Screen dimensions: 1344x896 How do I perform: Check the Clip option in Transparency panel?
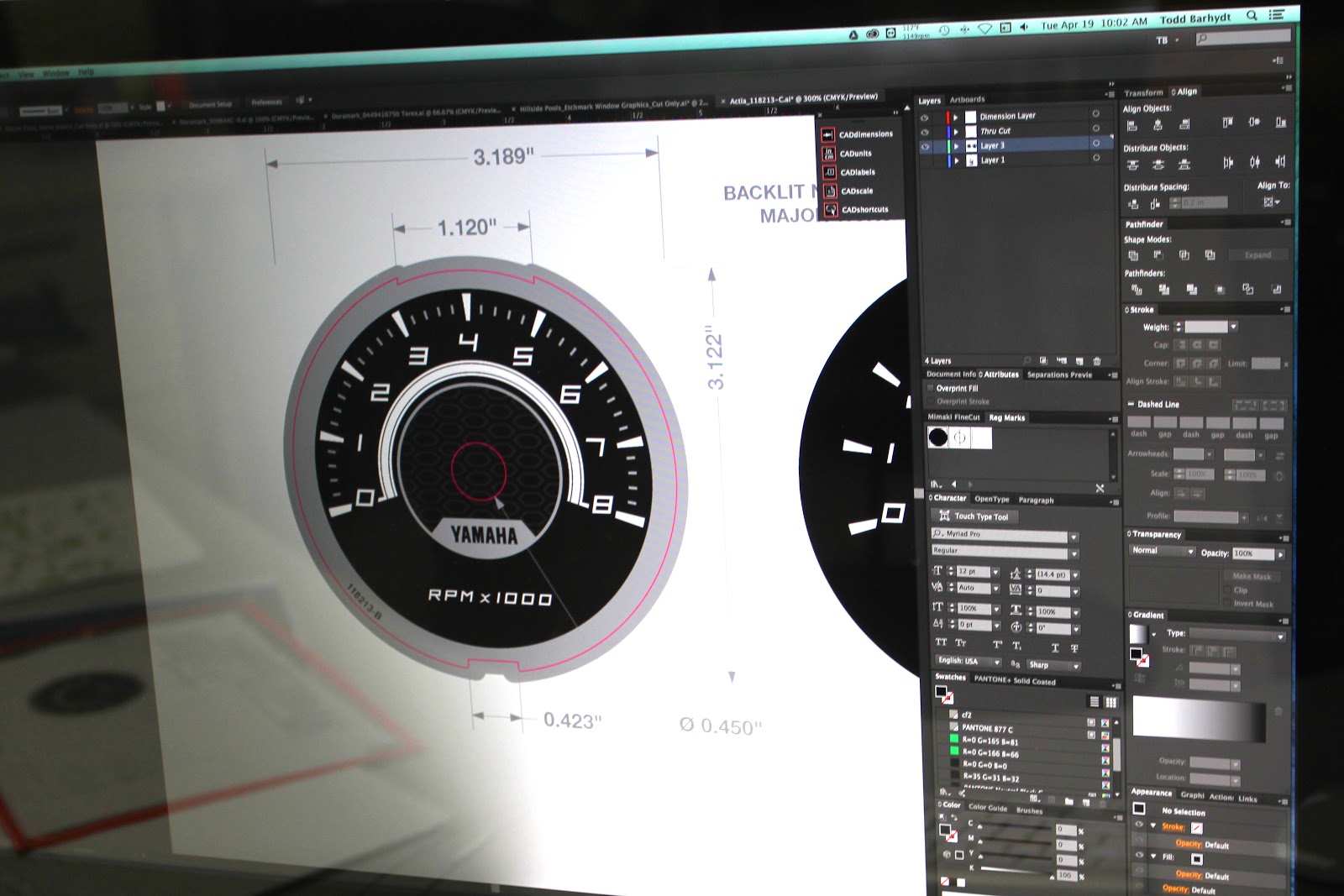pos(1228,590)
